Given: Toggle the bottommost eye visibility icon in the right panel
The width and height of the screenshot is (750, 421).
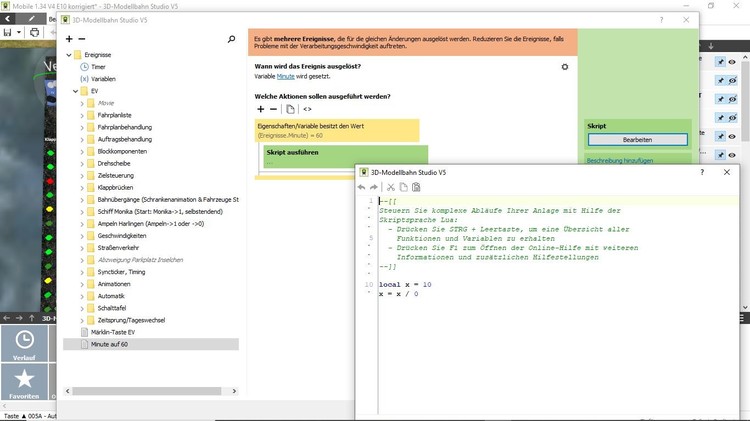Looking at the screenshot, I should (732, 155).
